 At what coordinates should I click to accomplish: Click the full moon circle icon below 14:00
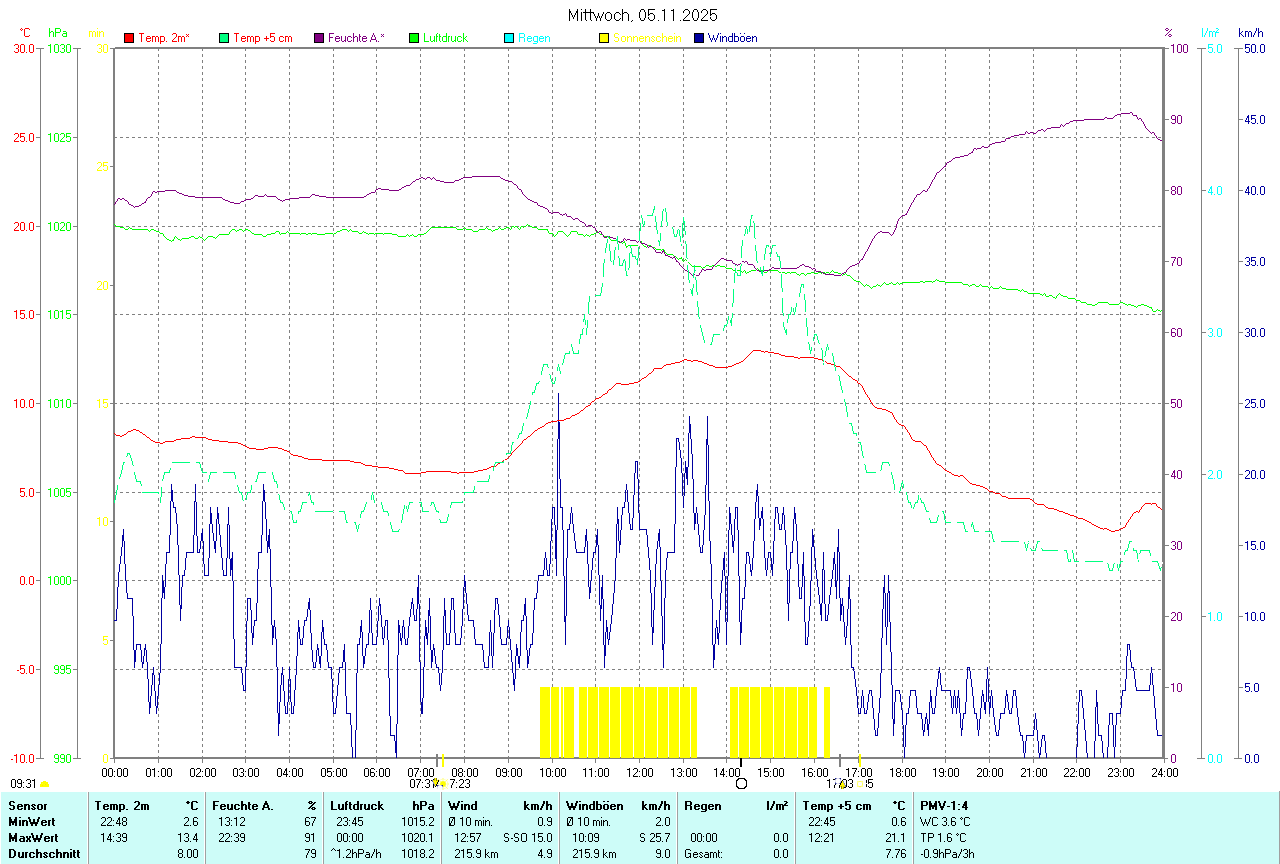(741, 784)
